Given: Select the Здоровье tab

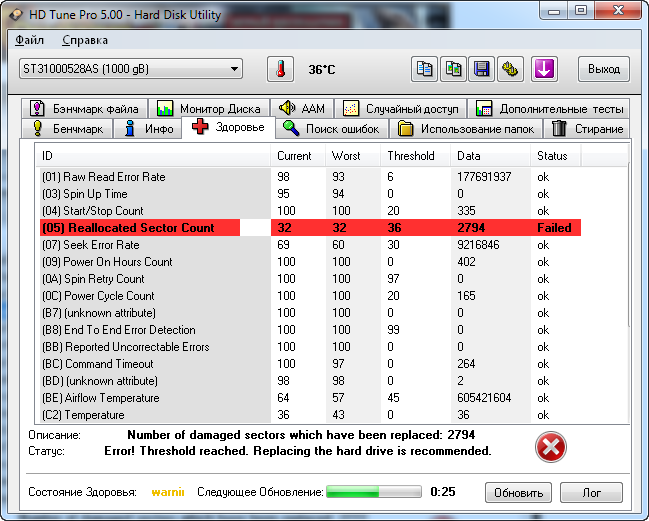Looking at the screenshot, I should click(x=228, y=127).
